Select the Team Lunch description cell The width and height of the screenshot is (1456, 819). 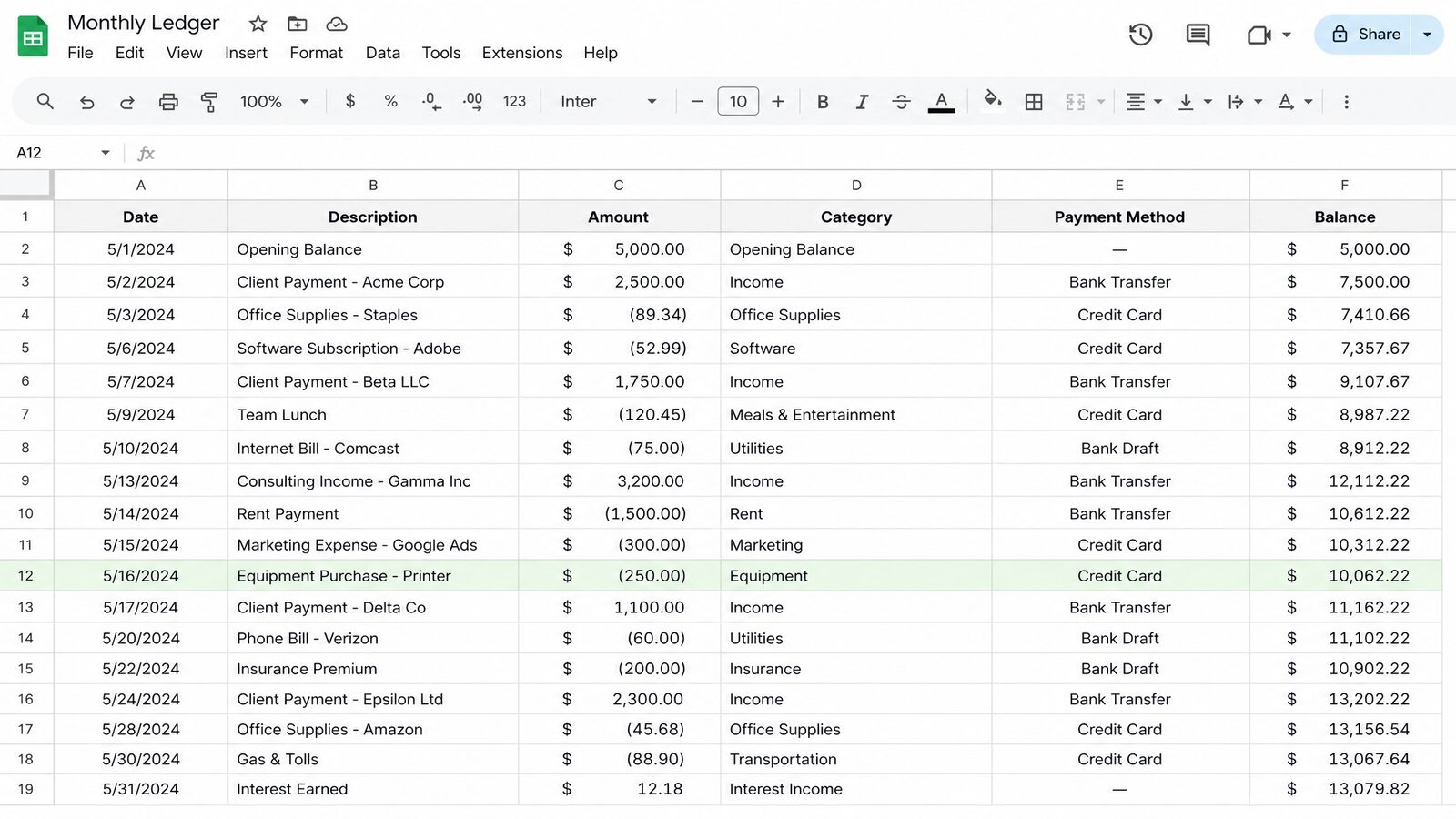coord(372,414)
